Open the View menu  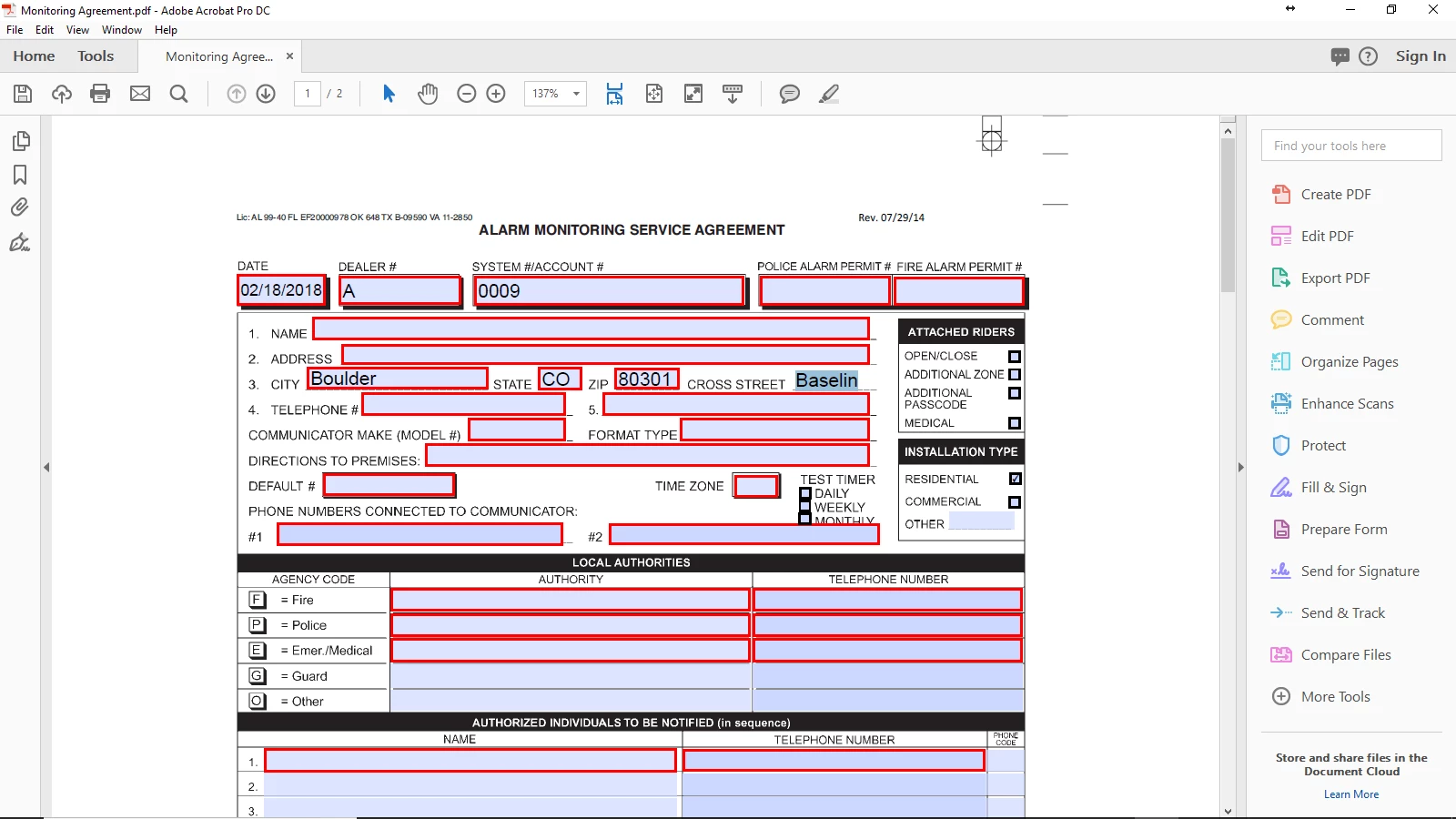point(78,30)
